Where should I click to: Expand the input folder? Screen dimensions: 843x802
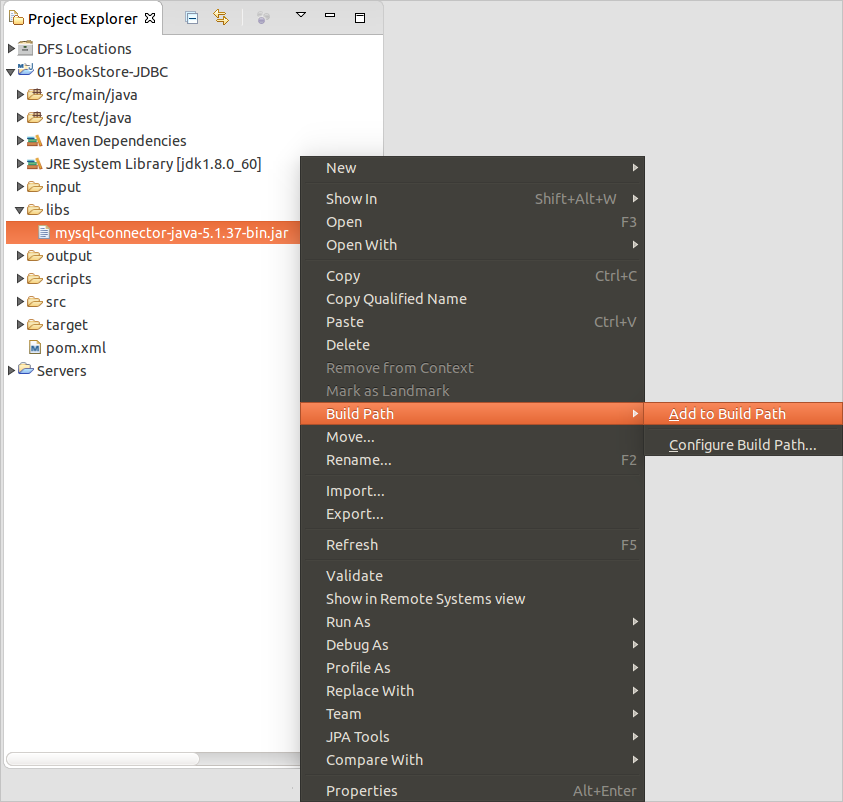pos(20,187)
